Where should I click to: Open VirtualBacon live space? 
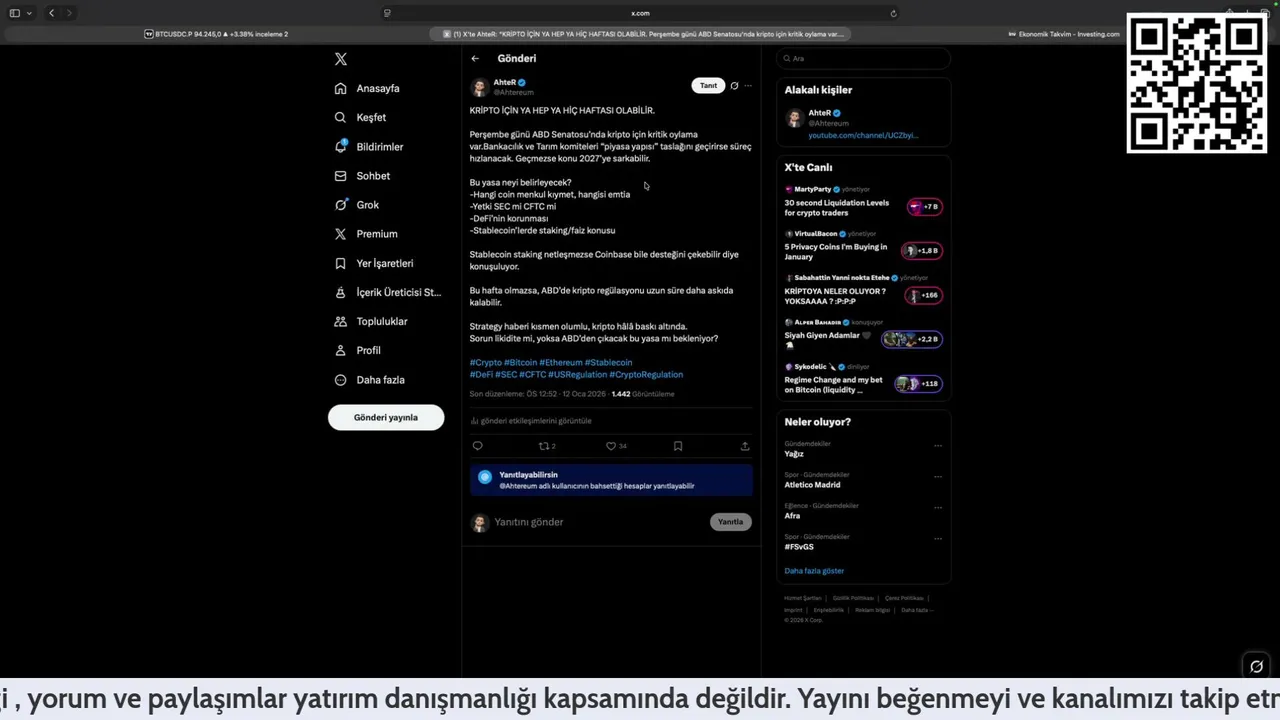pyautogui.click(x=863, y=246)
